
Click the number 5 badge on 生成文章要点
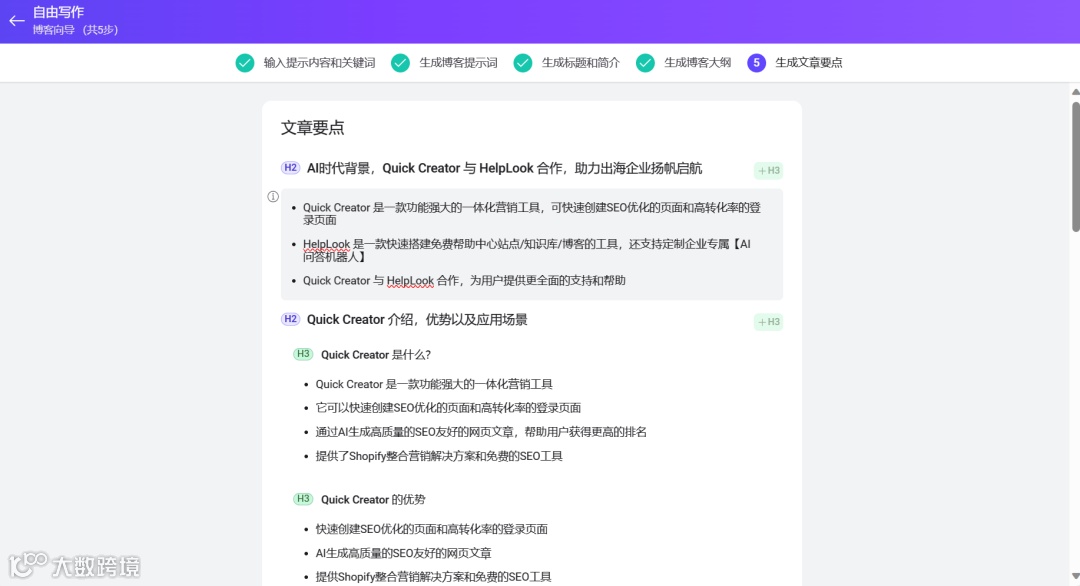point(755,62)
